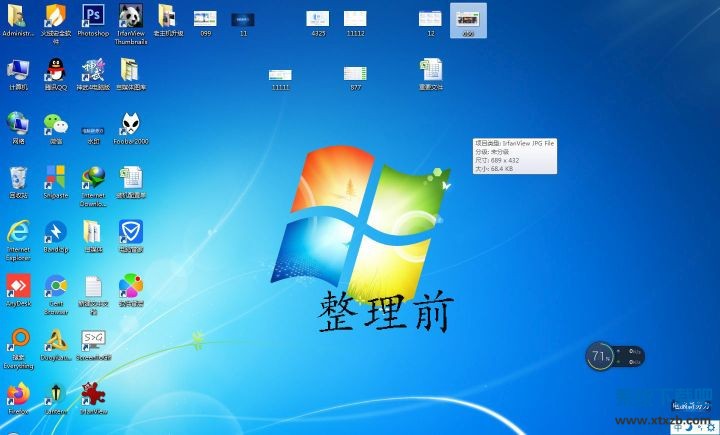The image size is (720, 435).
Task: Select image file named 11111
Action: click(x=281, y=74)
